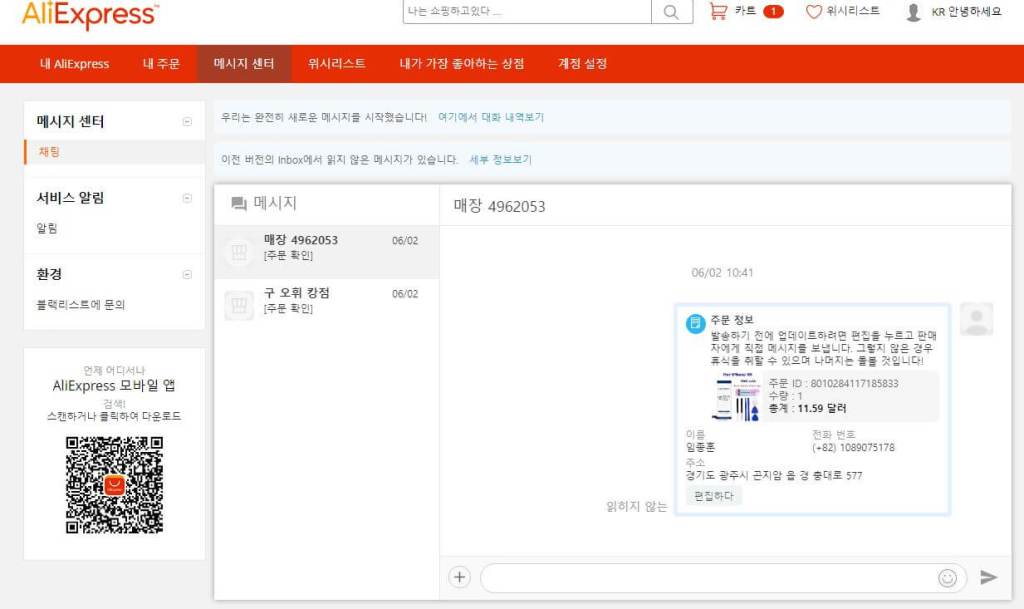Click the QR code image
This screenshot has width=1024, height=609.
click(114, 485)
